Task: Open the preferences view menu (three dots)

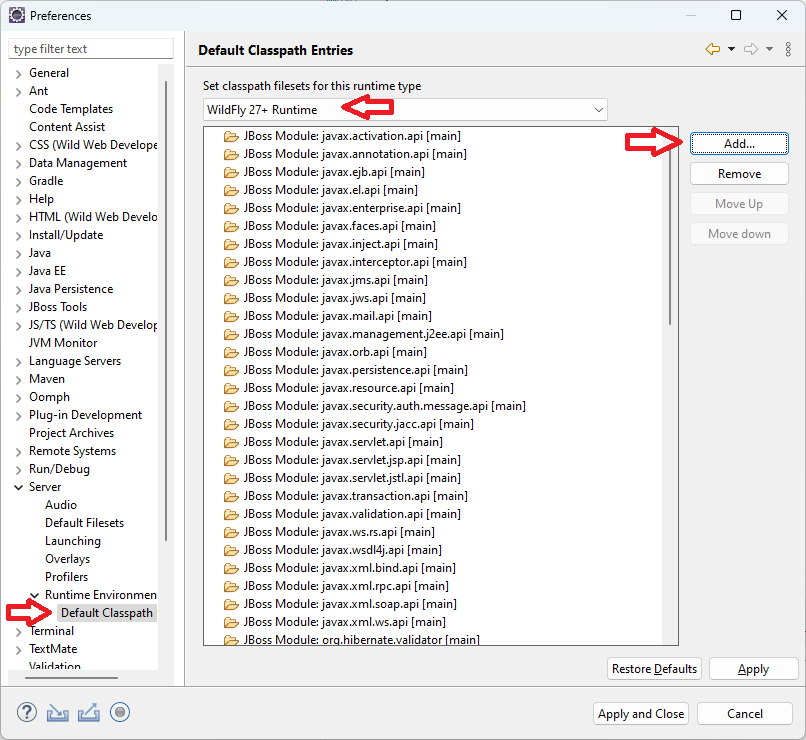Action: point(788,49)
